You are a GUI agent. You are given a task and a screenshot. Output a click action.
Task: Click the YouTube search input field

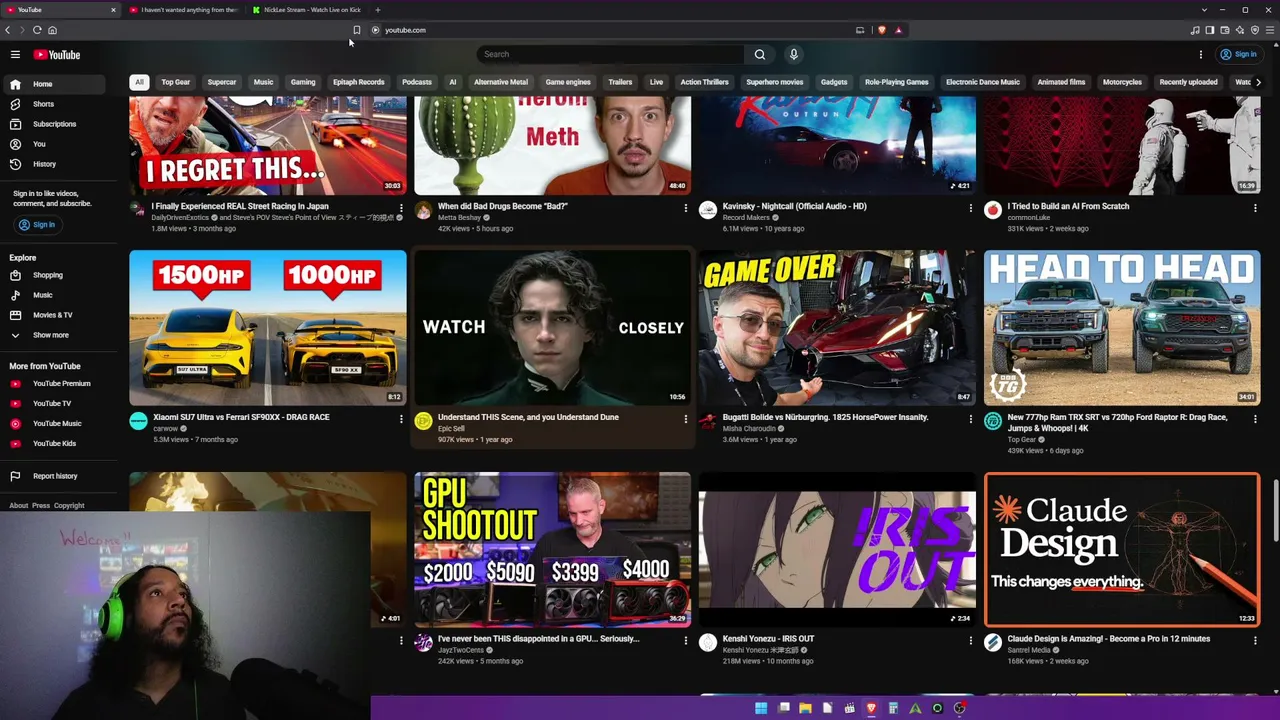tap(610, 54)
